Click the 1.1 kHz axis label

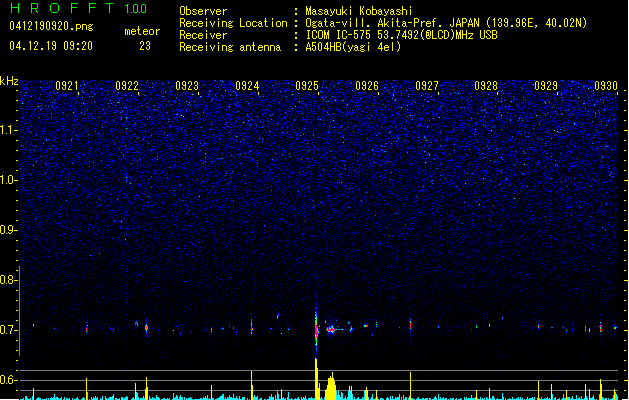[8, 130]
